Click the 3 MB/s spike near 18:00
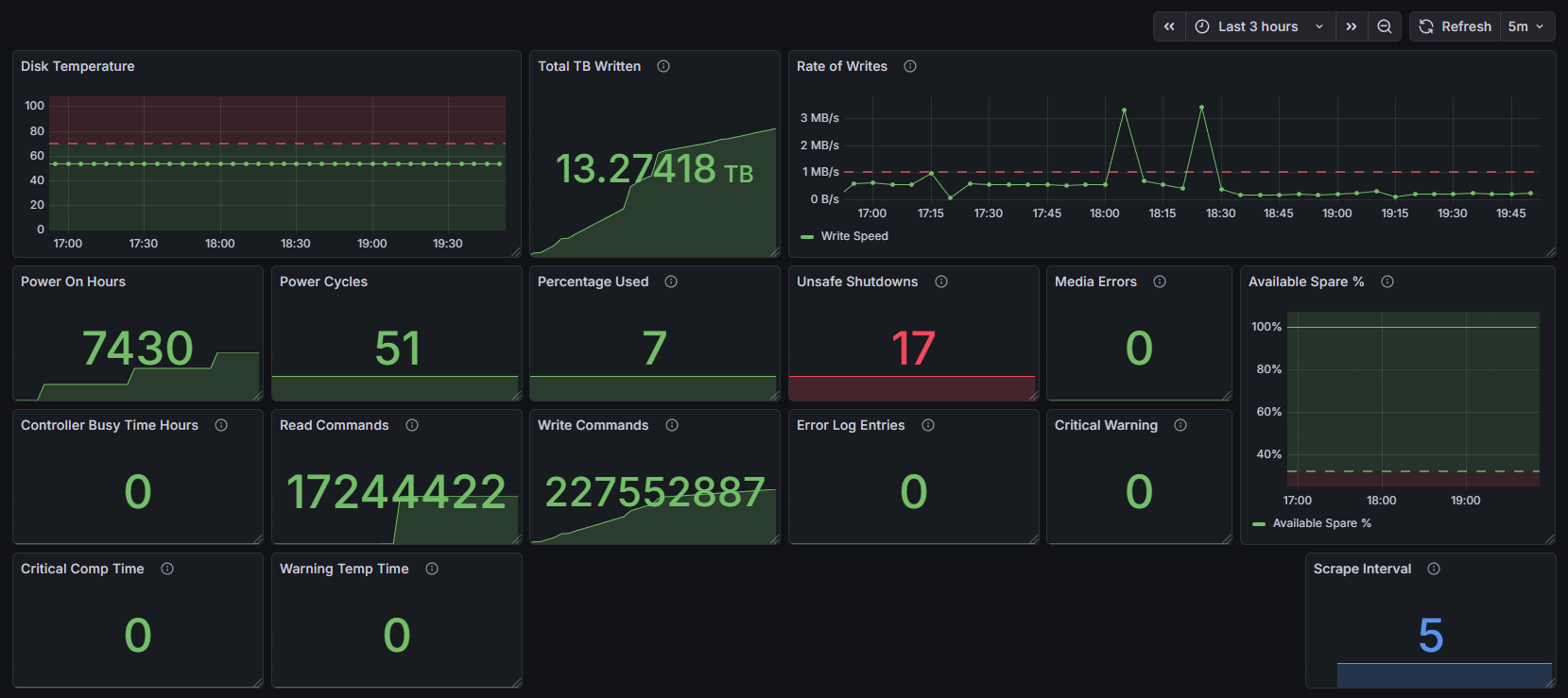 (1124, 110)
